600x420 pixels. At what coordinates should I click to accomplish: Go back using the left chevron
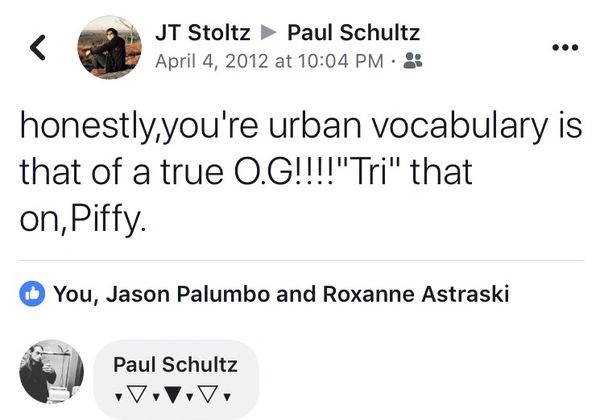click(37, 47)
